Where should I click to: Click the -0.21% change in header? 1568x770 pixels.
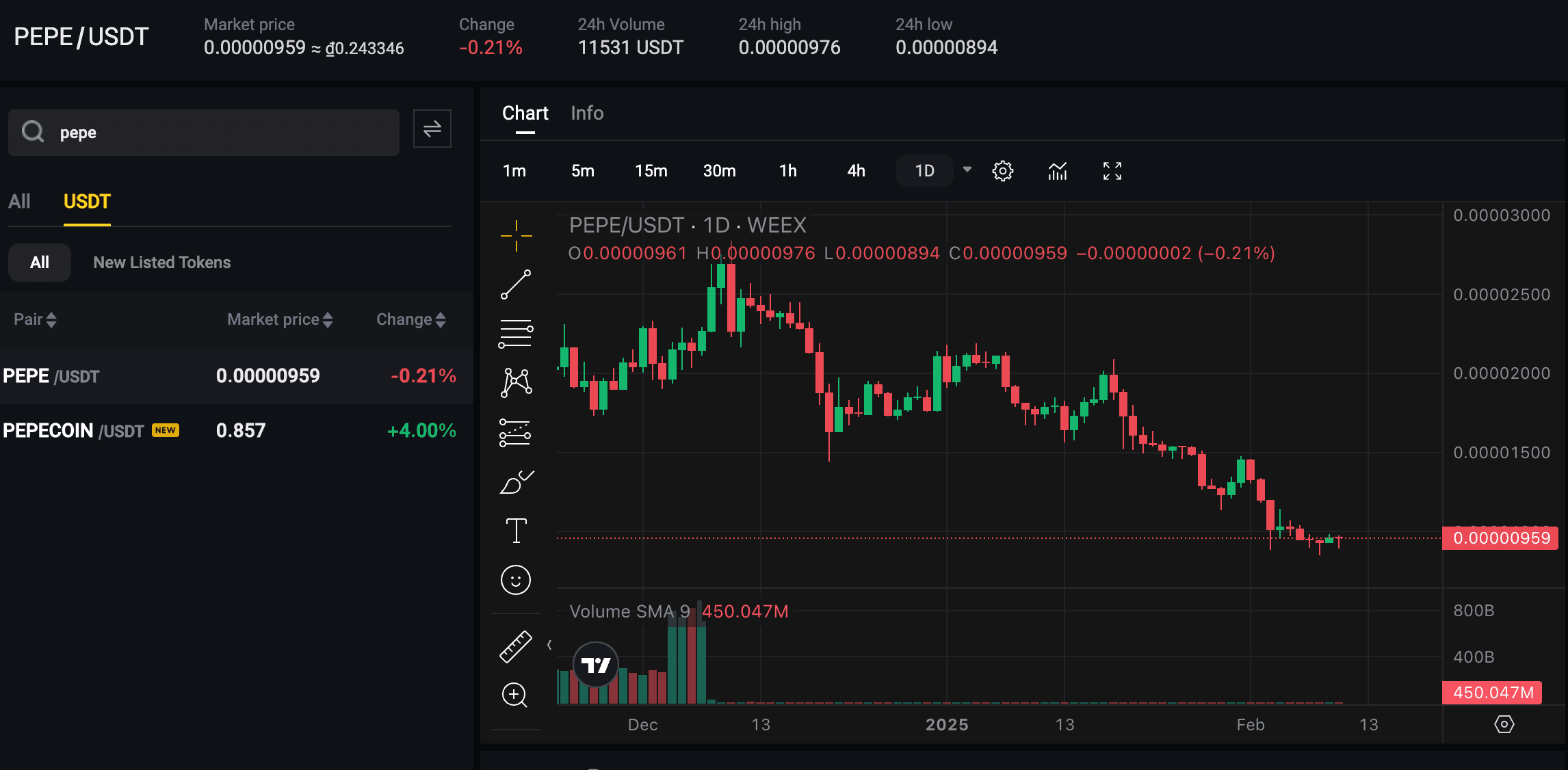(491, 47)
